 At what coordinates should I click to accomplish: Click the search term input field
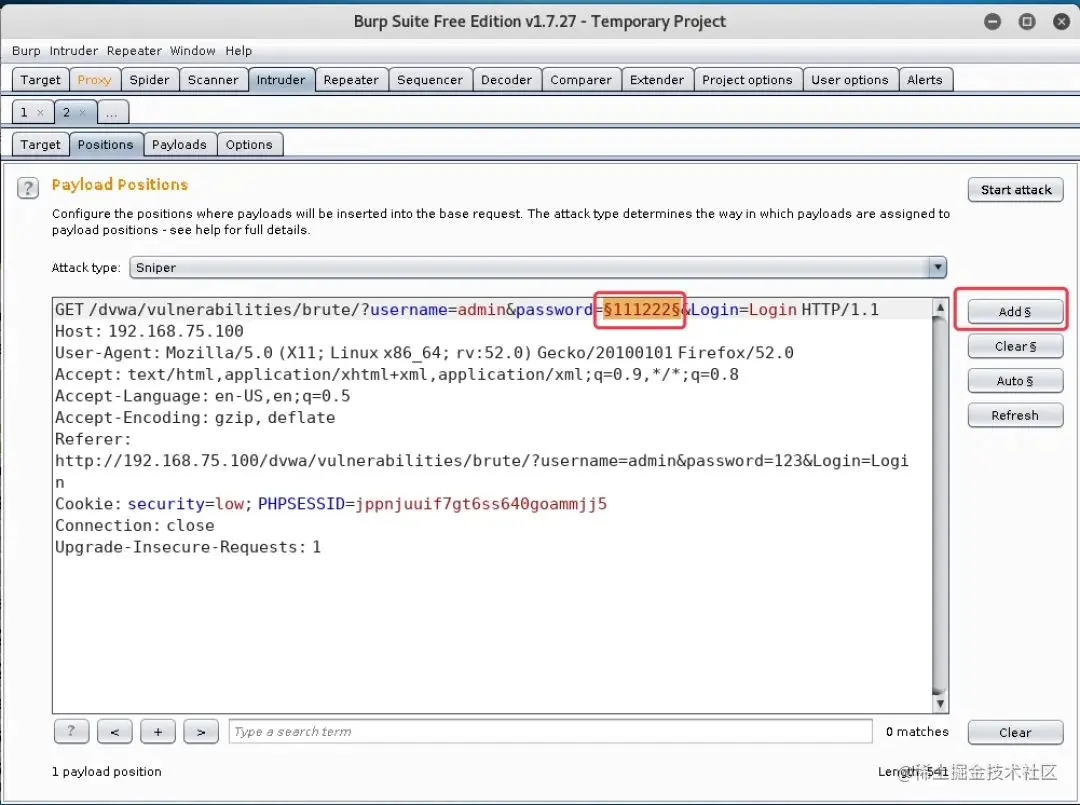[x=550, y=731]
